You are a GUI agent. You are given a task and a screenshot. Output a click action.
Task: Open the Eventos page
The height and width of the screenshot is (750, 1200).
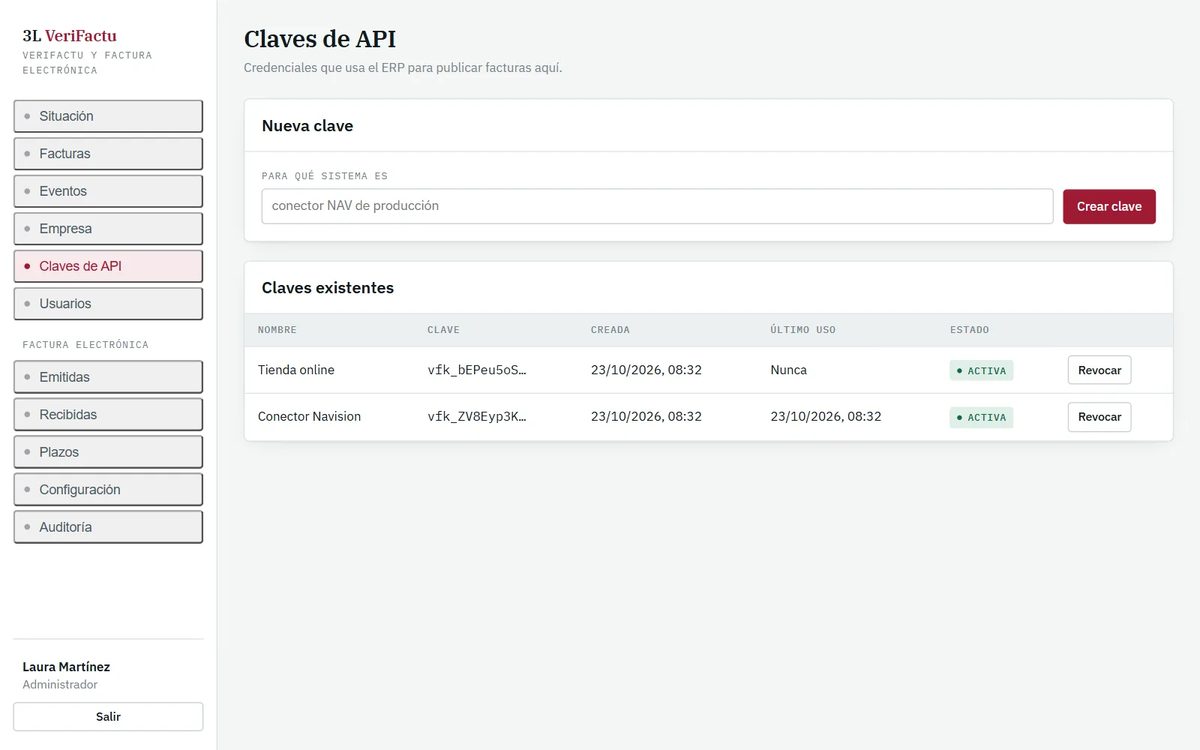point(108,191)
